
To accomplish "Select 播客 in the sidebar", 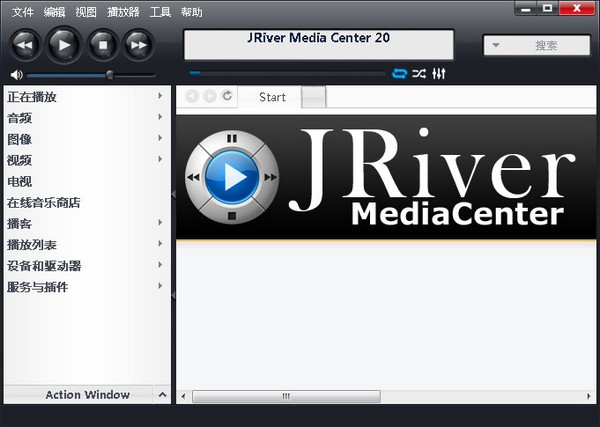I will coord(19,224).
